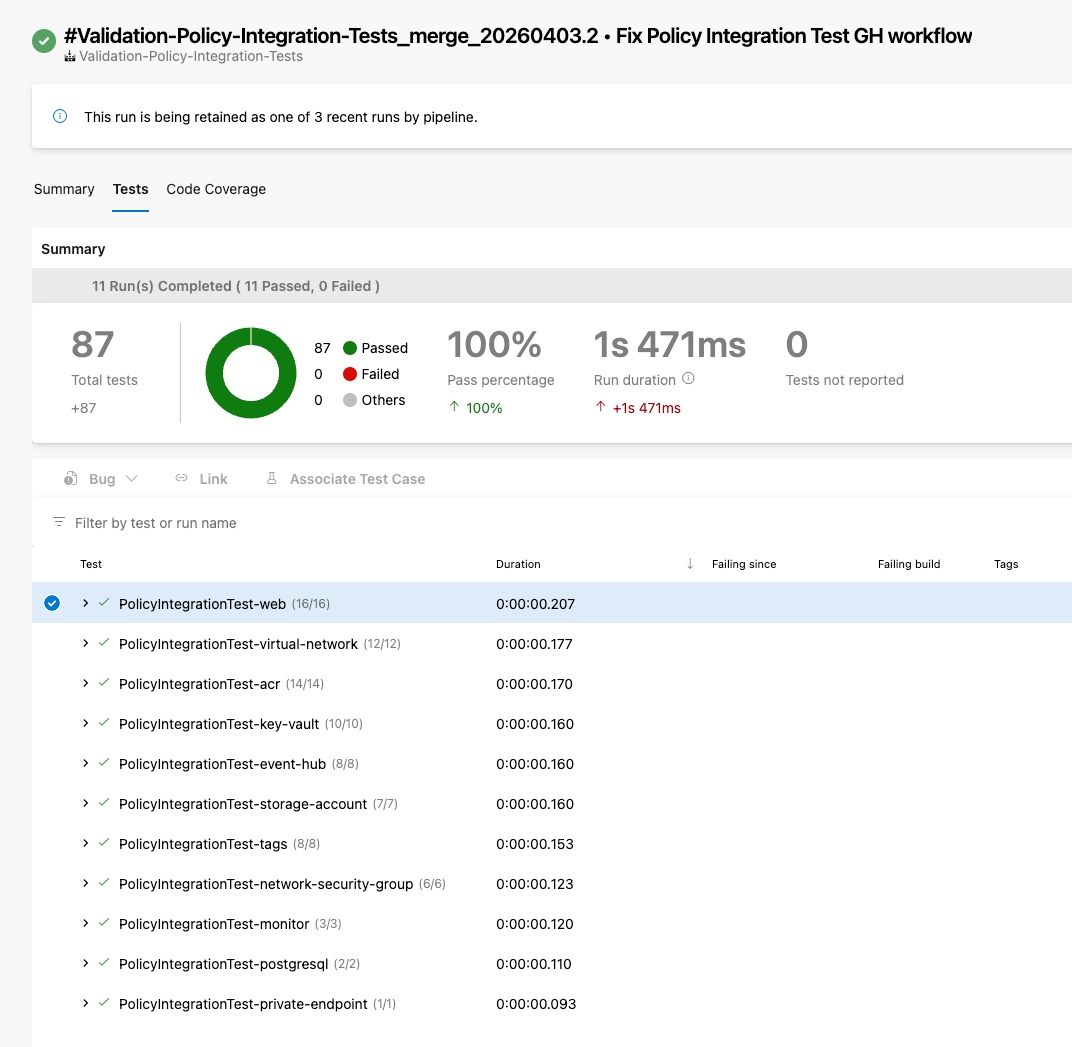Open the Validation-Policy-Integration-Tests pipeline link
Image resolution: width=1072 pixels, height=1047 pixels.
[191, 57]
